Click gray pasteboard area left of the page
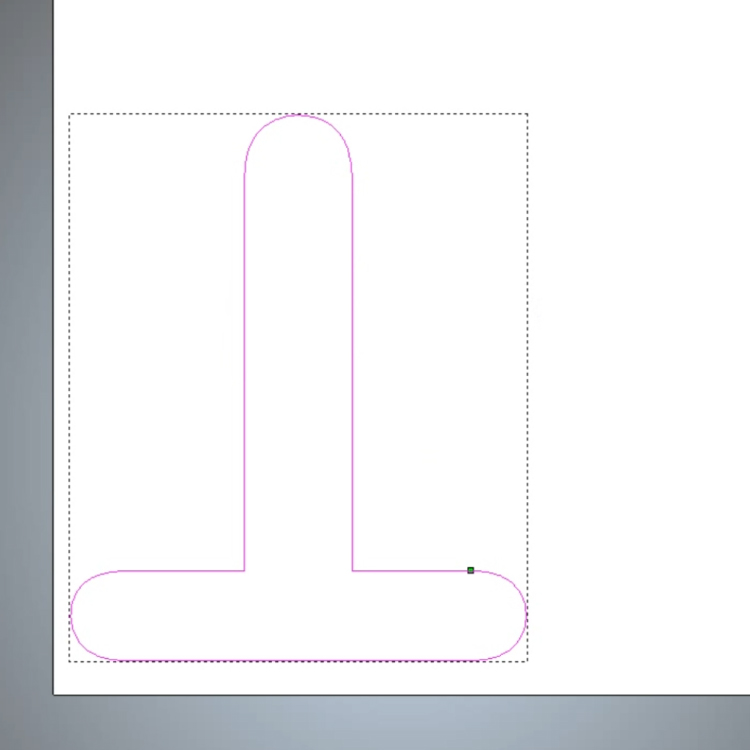This screenshot has width=750, height=750. [26, 400]
